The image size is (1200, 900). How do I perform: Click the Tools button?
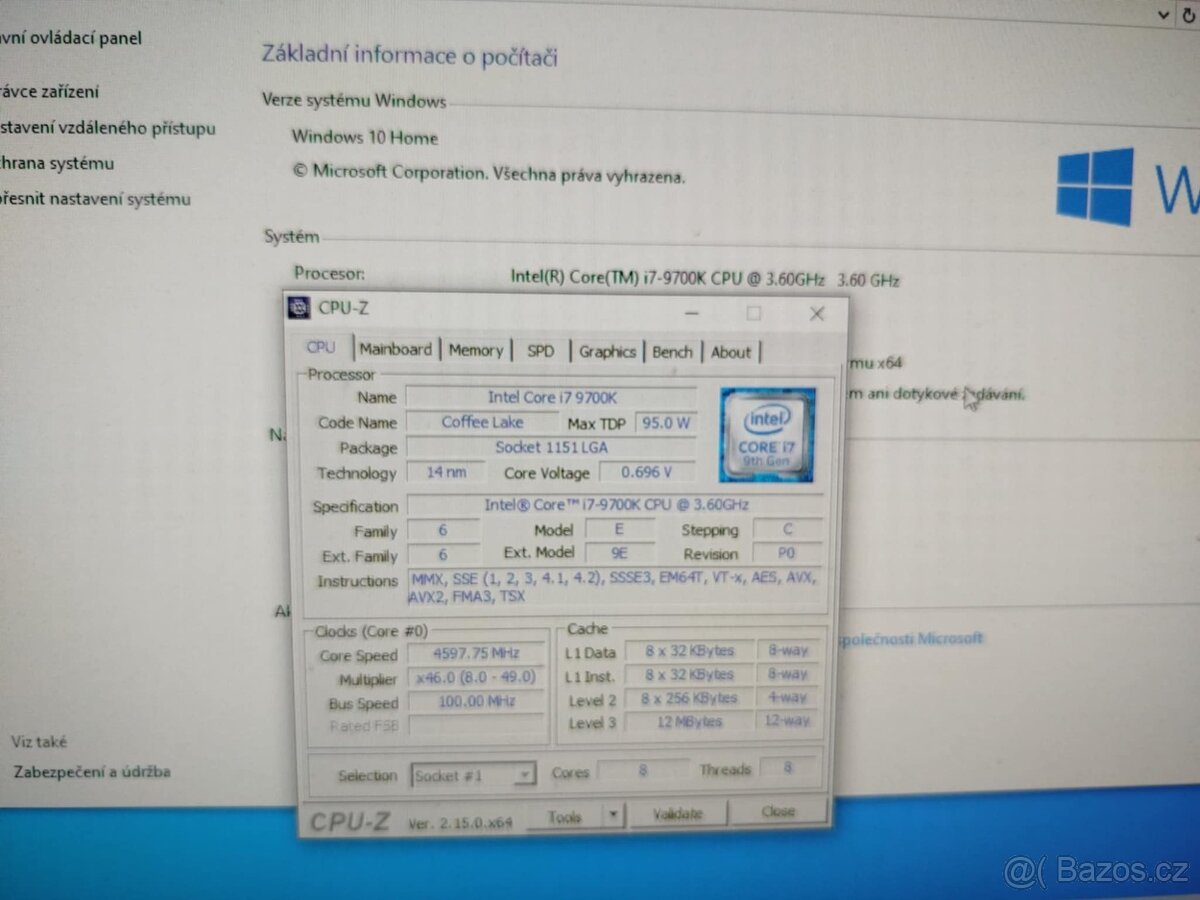564,816
